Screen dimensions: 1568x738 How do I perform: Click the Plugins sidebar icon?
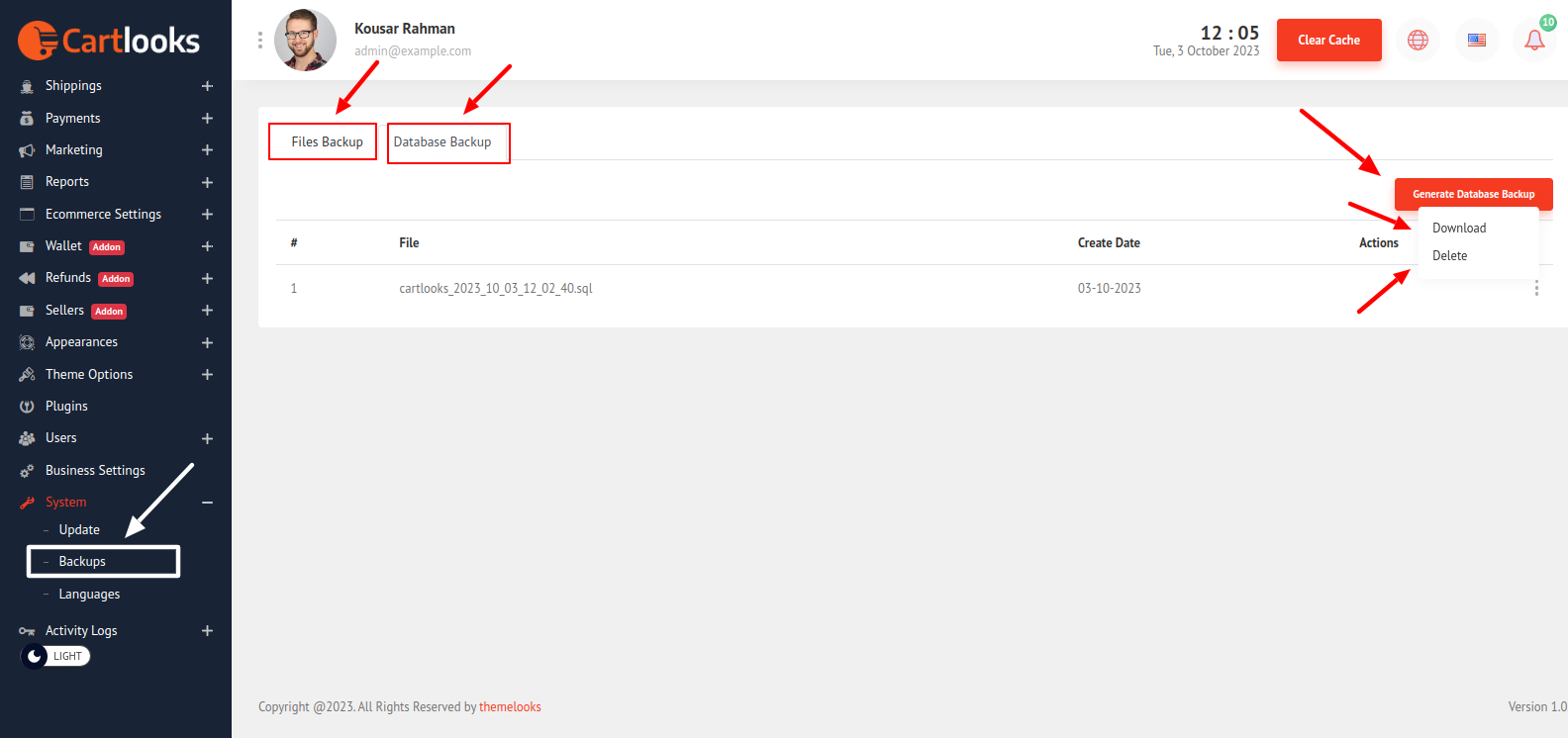(x=27, y=407)
